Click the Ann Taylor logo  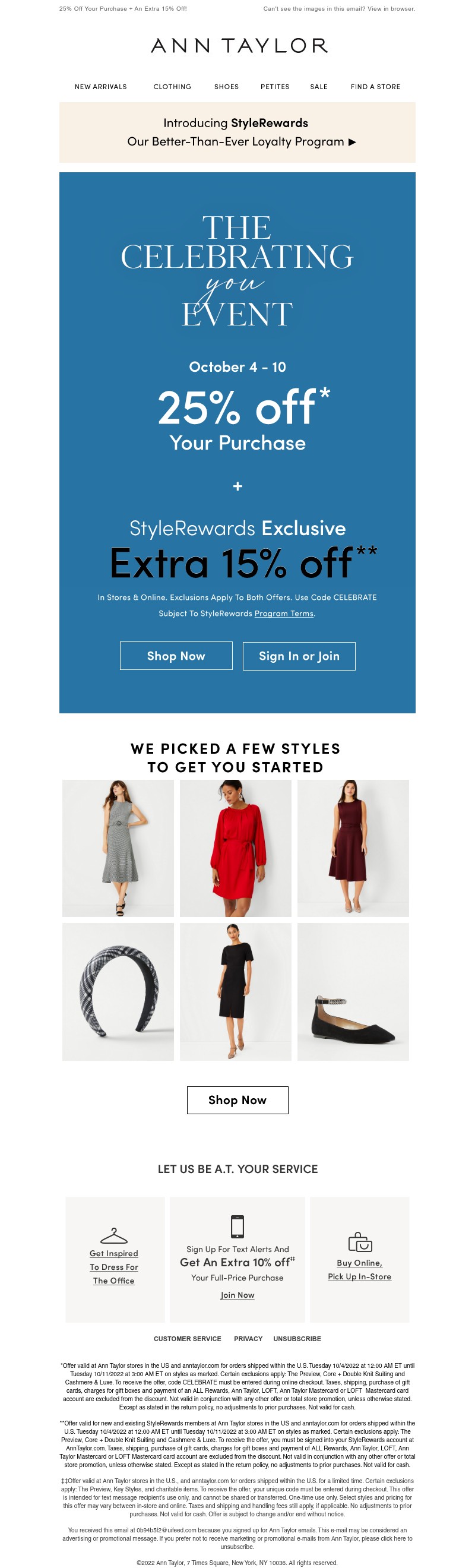point(239,46)
